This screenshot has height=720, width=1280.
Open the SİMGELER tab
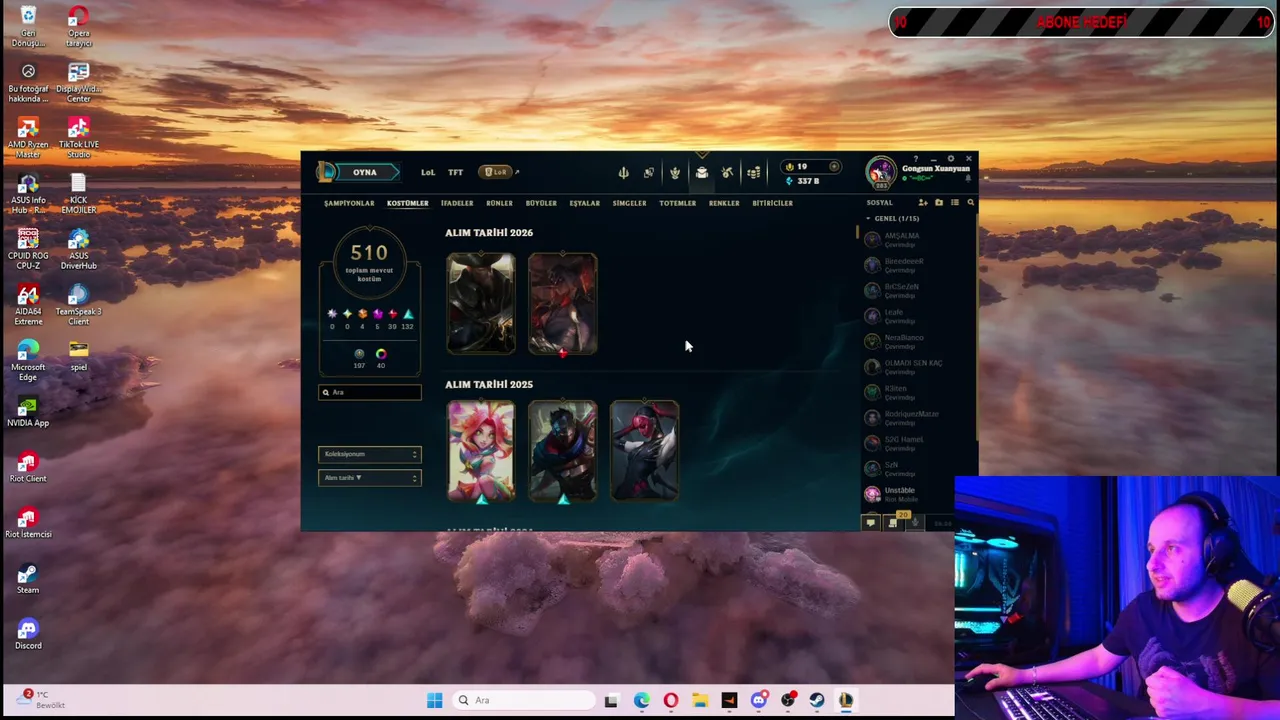[x=629, y=203]
